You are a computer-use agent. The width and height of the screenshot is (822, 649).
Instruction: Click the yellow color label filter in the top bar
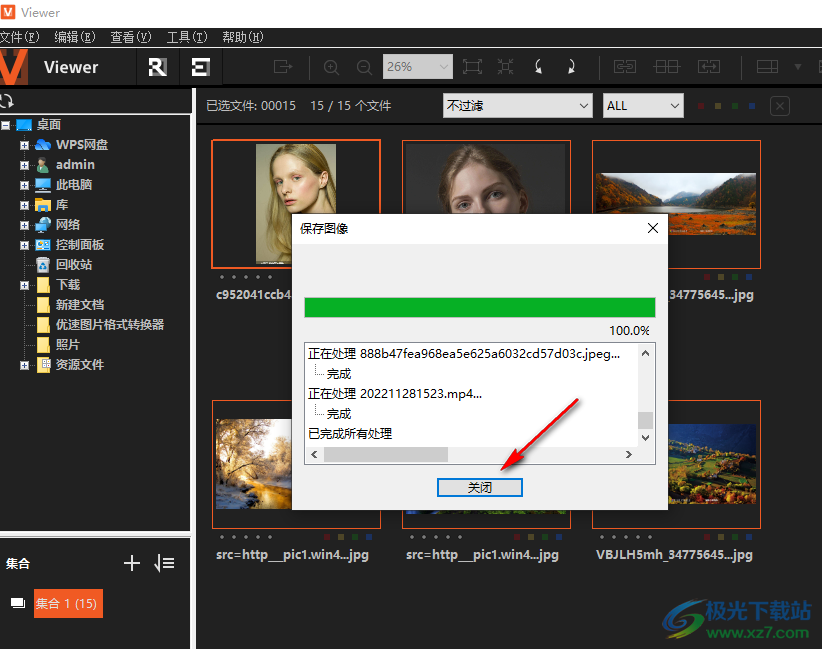pos(718,106)
